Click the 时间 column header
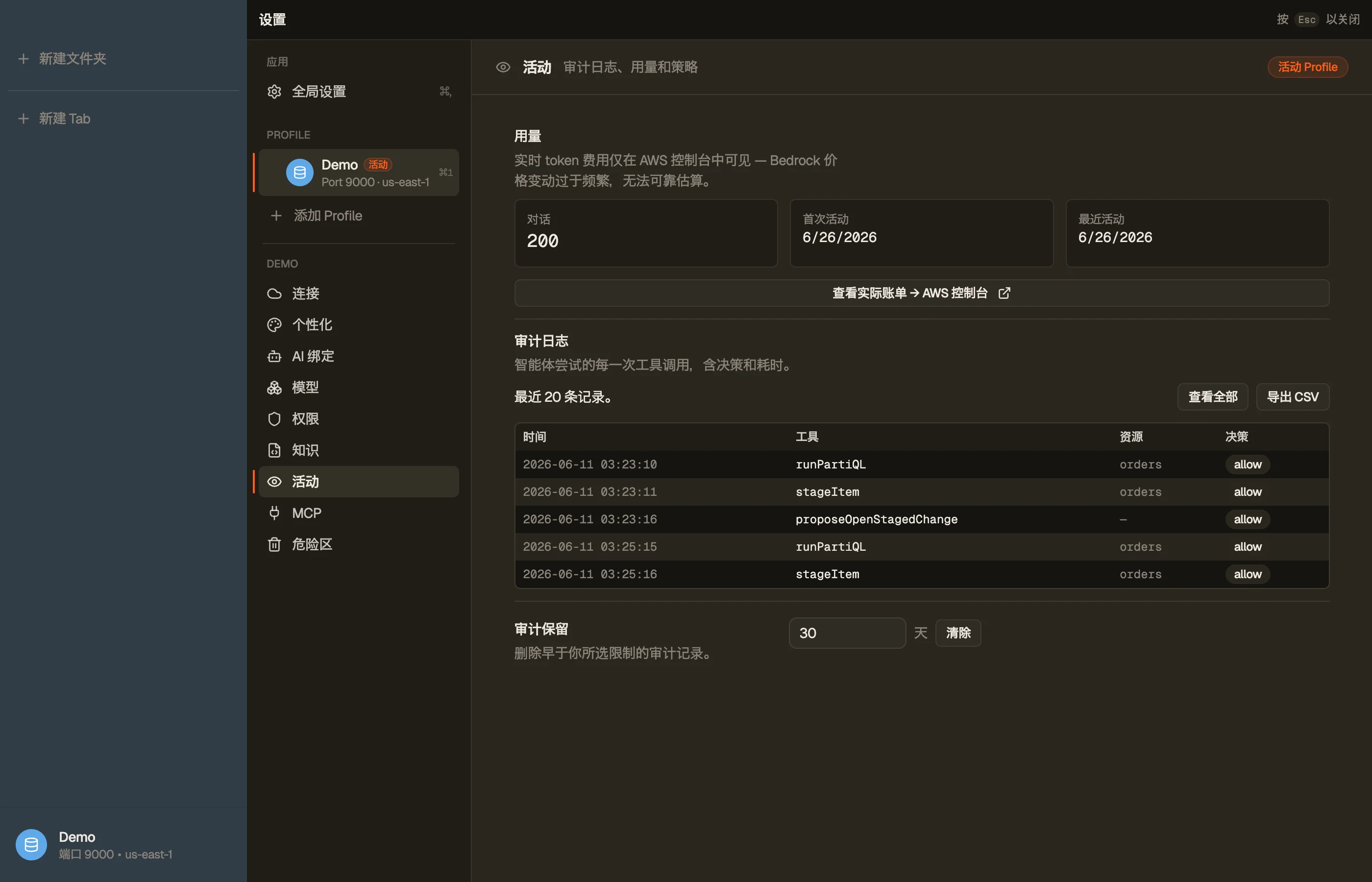 (x=534, y=437)
